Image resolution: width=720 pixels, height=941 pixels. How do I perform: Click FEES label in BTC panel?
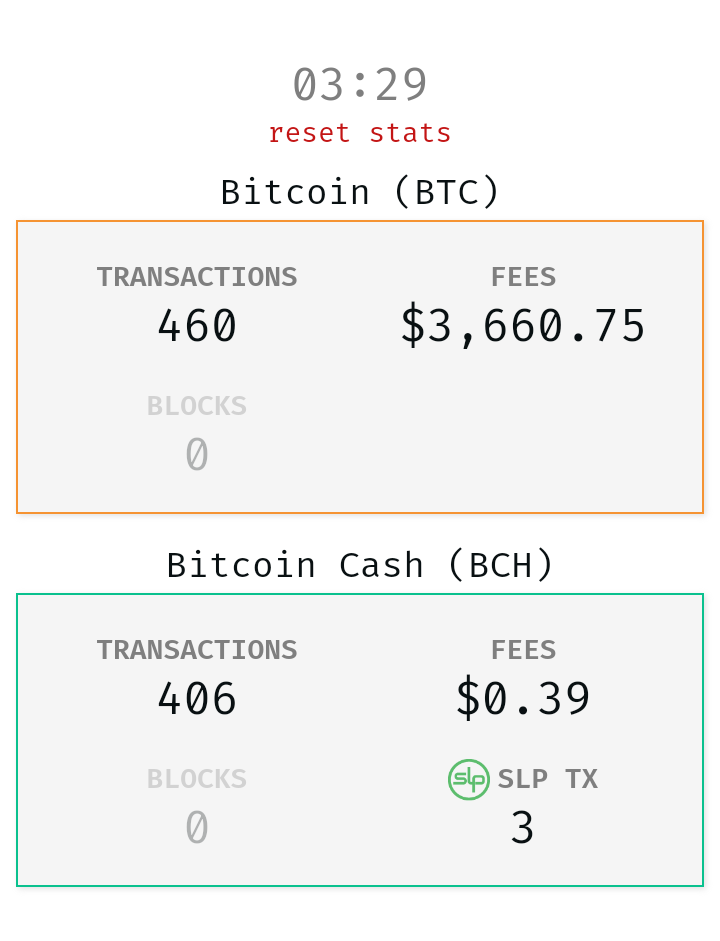(523, 277)
